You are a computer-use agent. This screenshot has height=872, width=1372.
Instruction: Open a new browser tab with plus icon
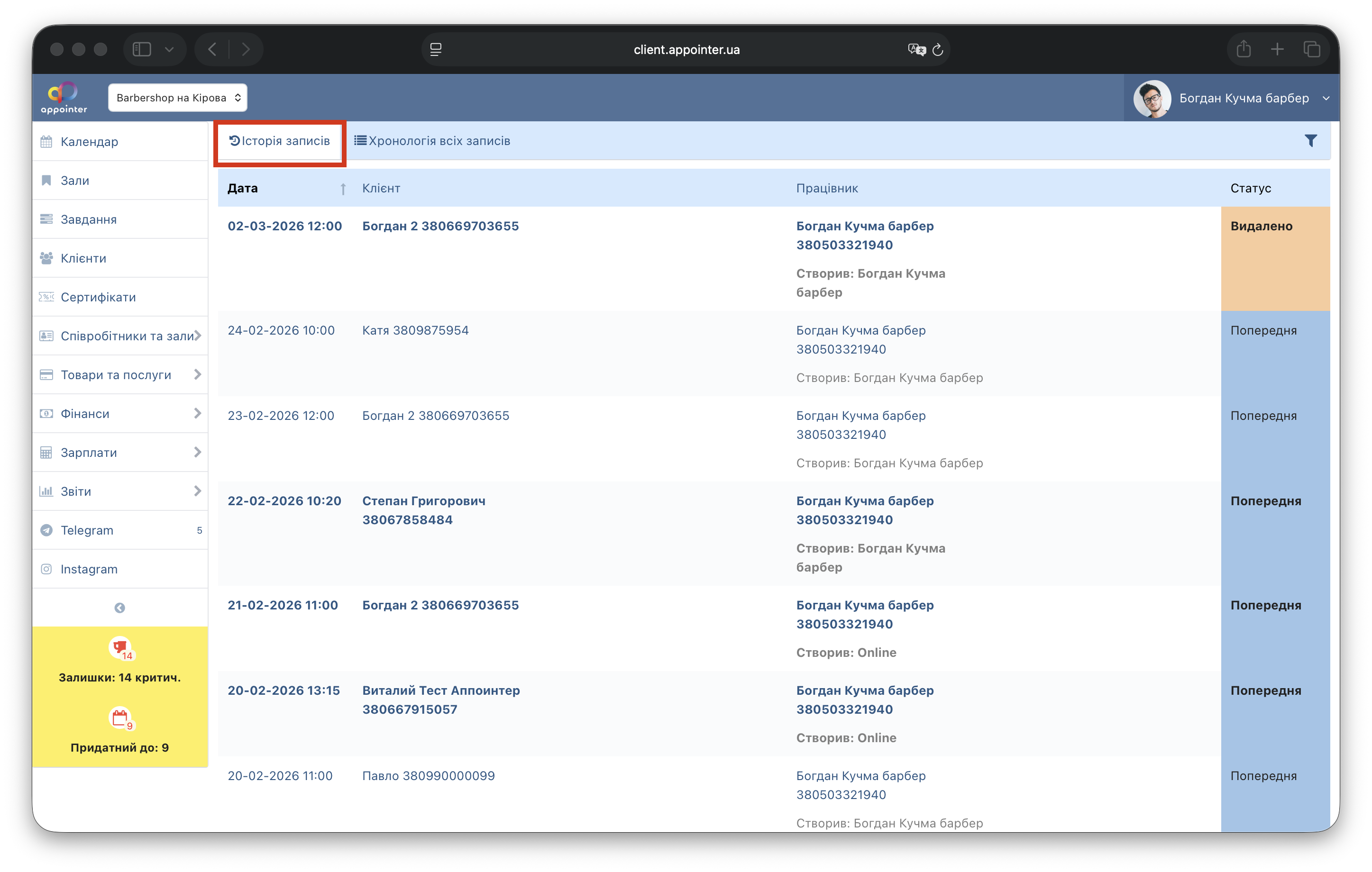(x=1277, y=50)
